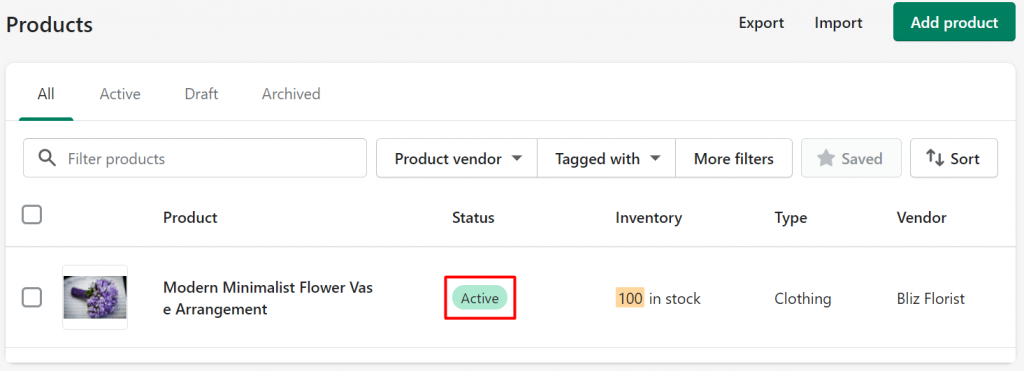The height and width of the screenshot is (371, 1024).
Task: Click the Filter products search field
Action: (x=195, y=158)
